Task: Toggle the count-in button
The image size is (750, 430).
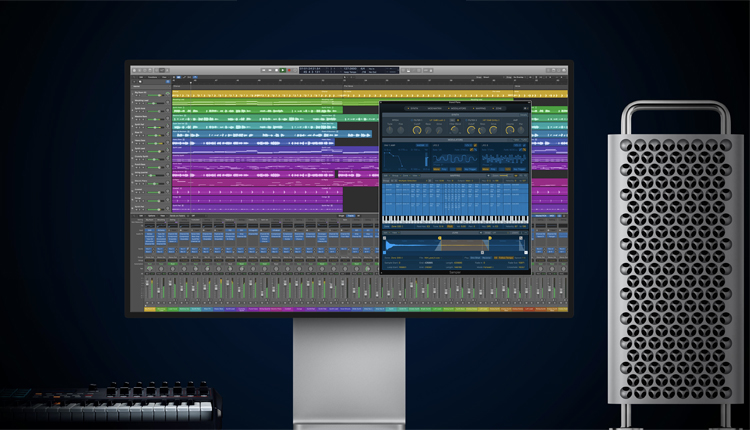Action: coord(426,70)
